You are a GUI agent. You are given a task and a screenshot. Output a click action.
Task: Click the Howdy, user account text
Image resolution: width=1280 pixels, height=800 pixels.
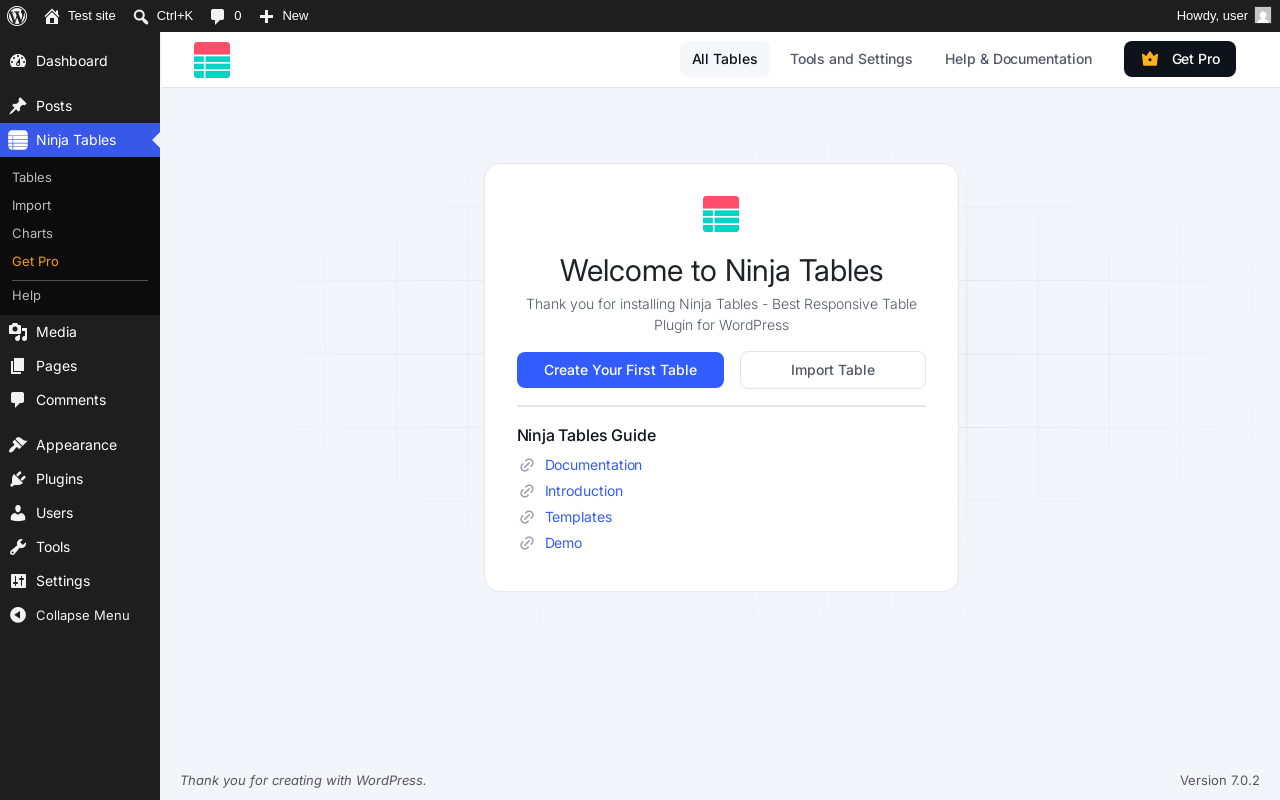tap(1212, 16)
